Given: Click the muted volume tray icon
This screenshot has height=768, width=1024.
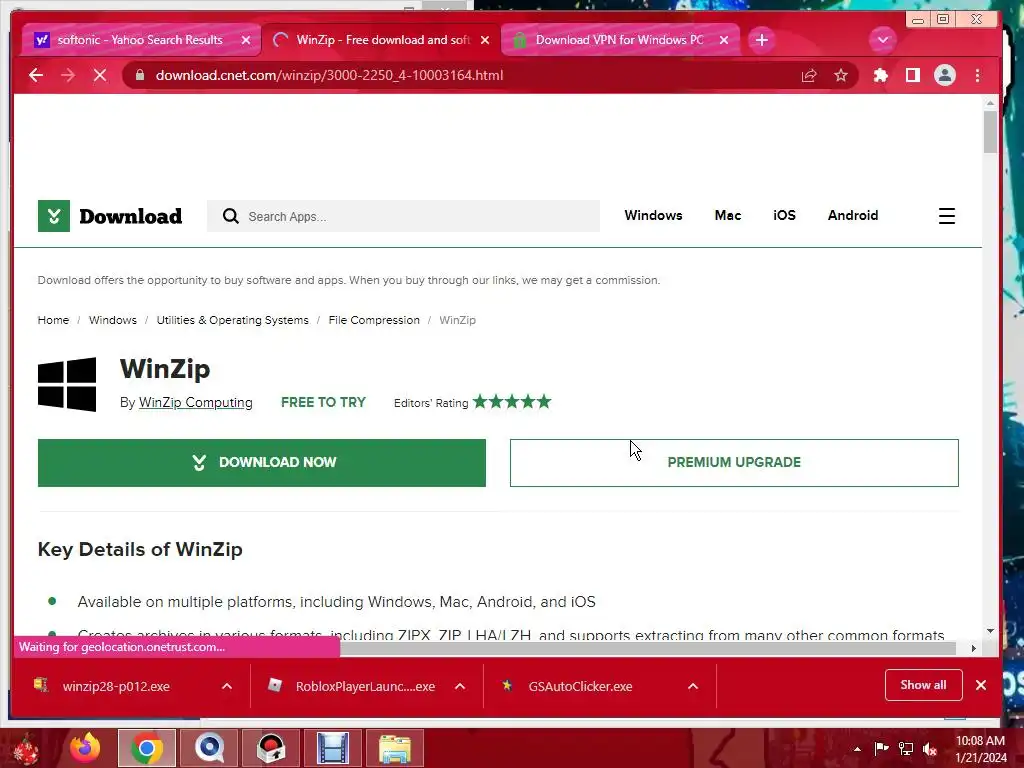Looking at the screenshot, I should 929,748.
